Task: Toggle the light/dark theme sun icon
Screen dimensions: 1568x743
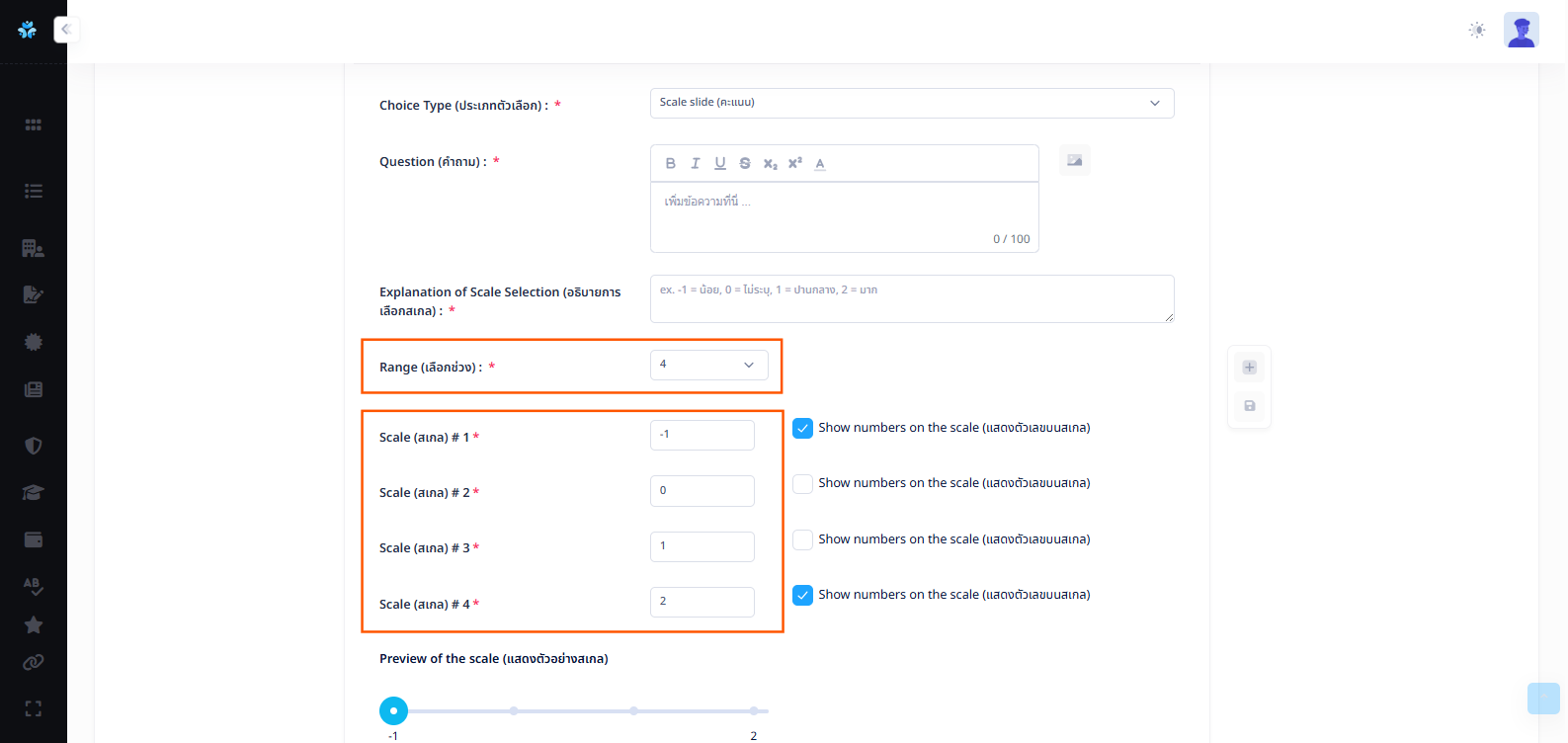Action: 1477,30
